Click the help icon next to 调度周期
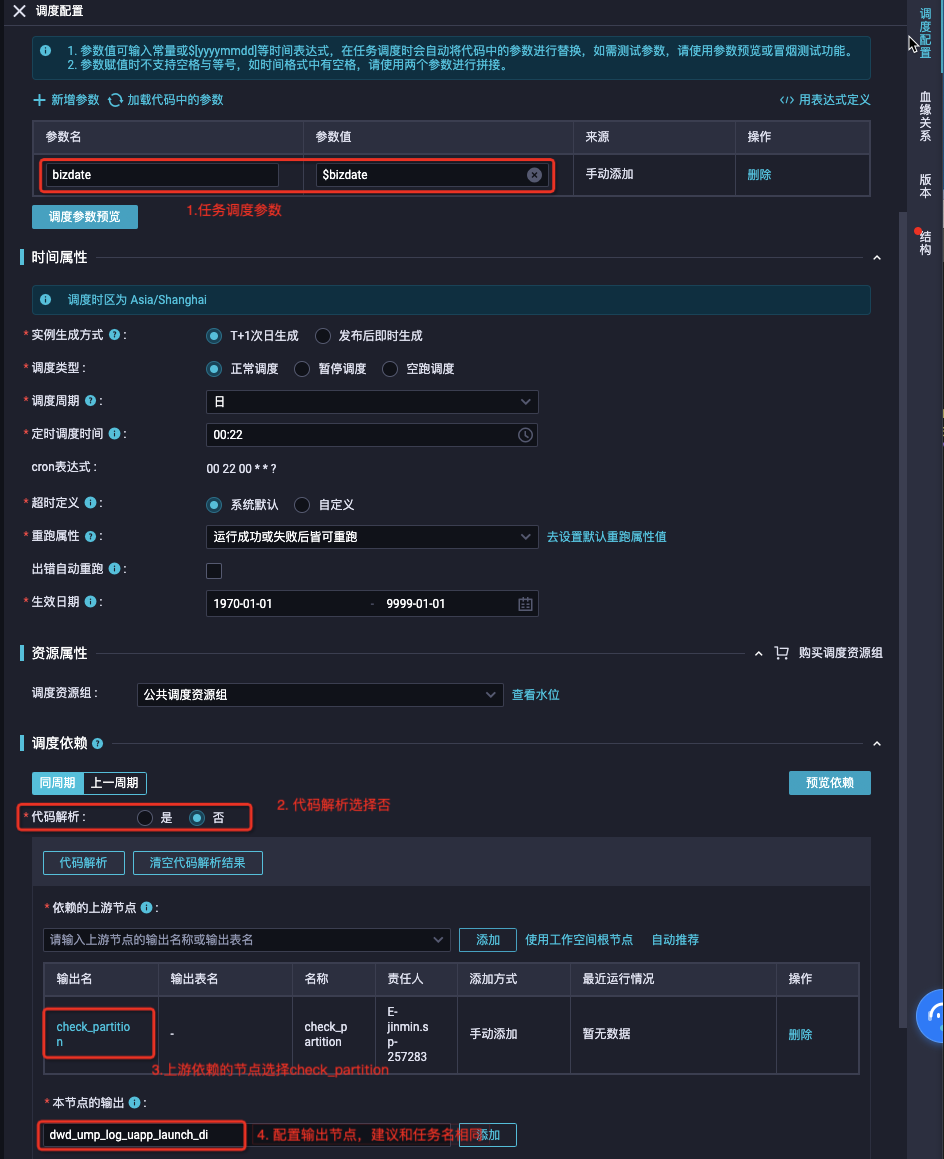 90,401
